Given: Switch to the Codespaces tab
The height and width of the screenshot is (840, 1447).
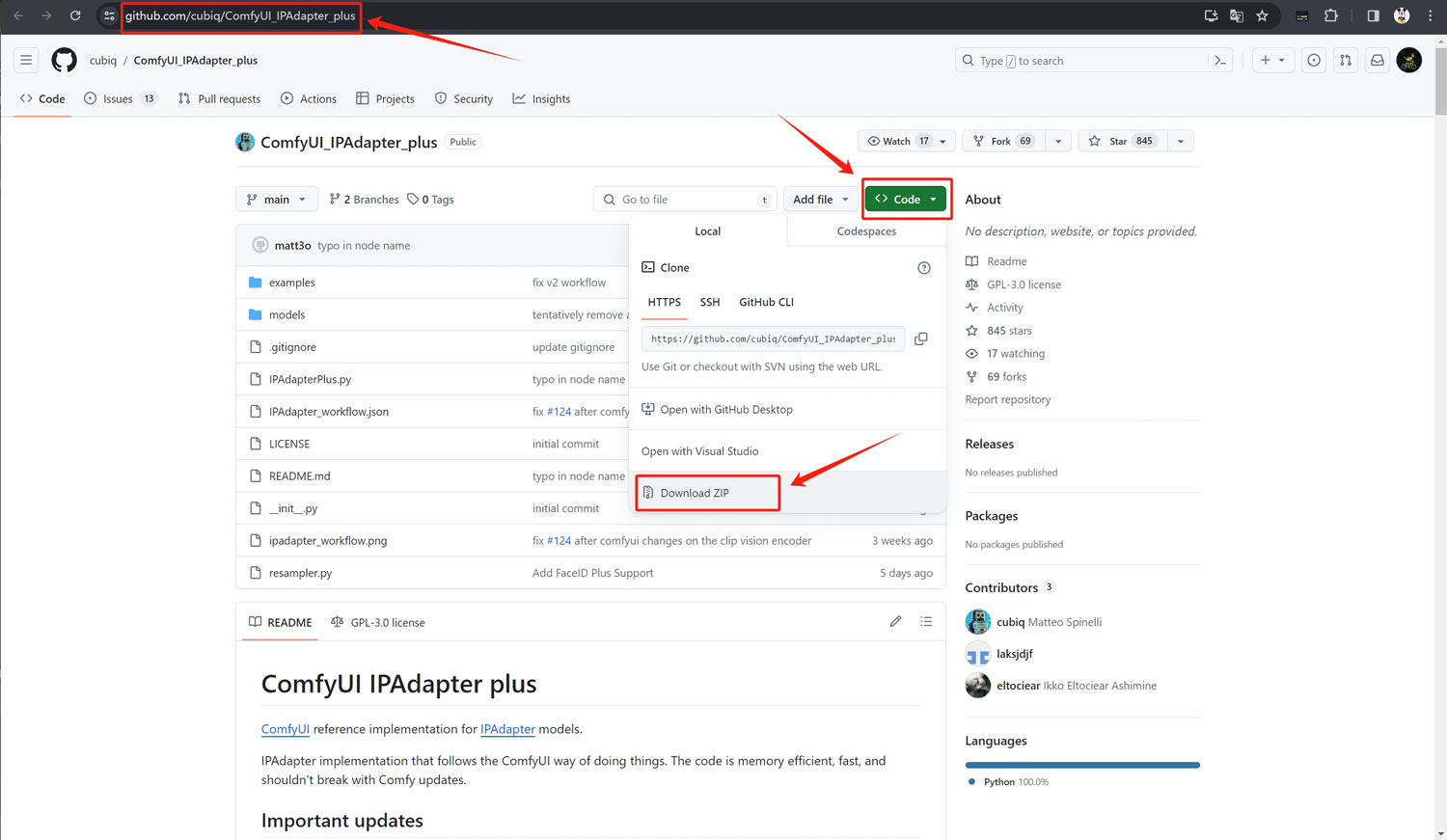Looking at the screenshot, I should pyautogui.click(x=866, y=231).
